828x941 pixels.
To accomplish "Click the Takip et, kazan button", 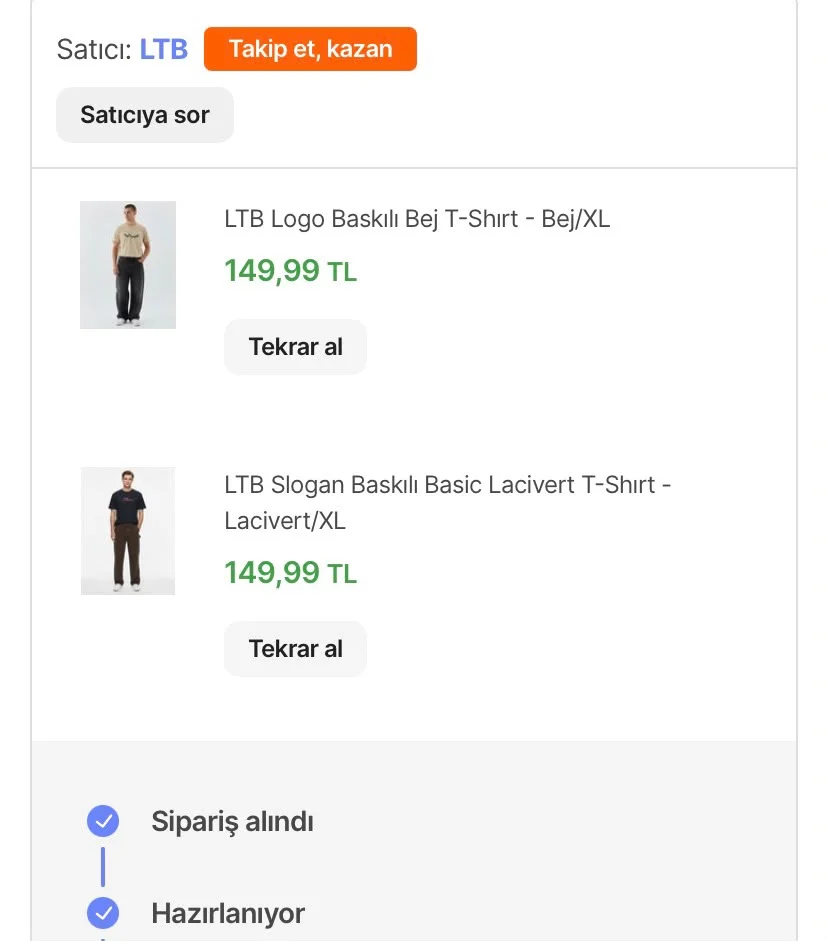I will point(310,49).
